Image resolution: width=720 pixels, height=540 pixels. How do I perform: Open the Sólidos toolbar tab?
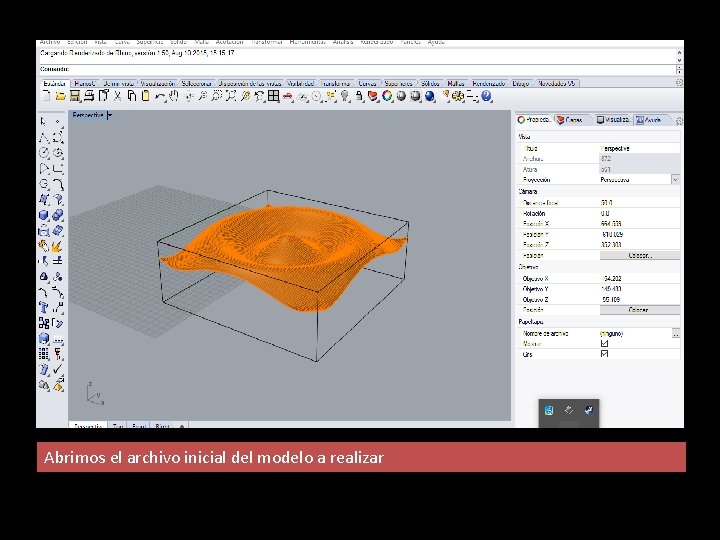coord(430,84)
